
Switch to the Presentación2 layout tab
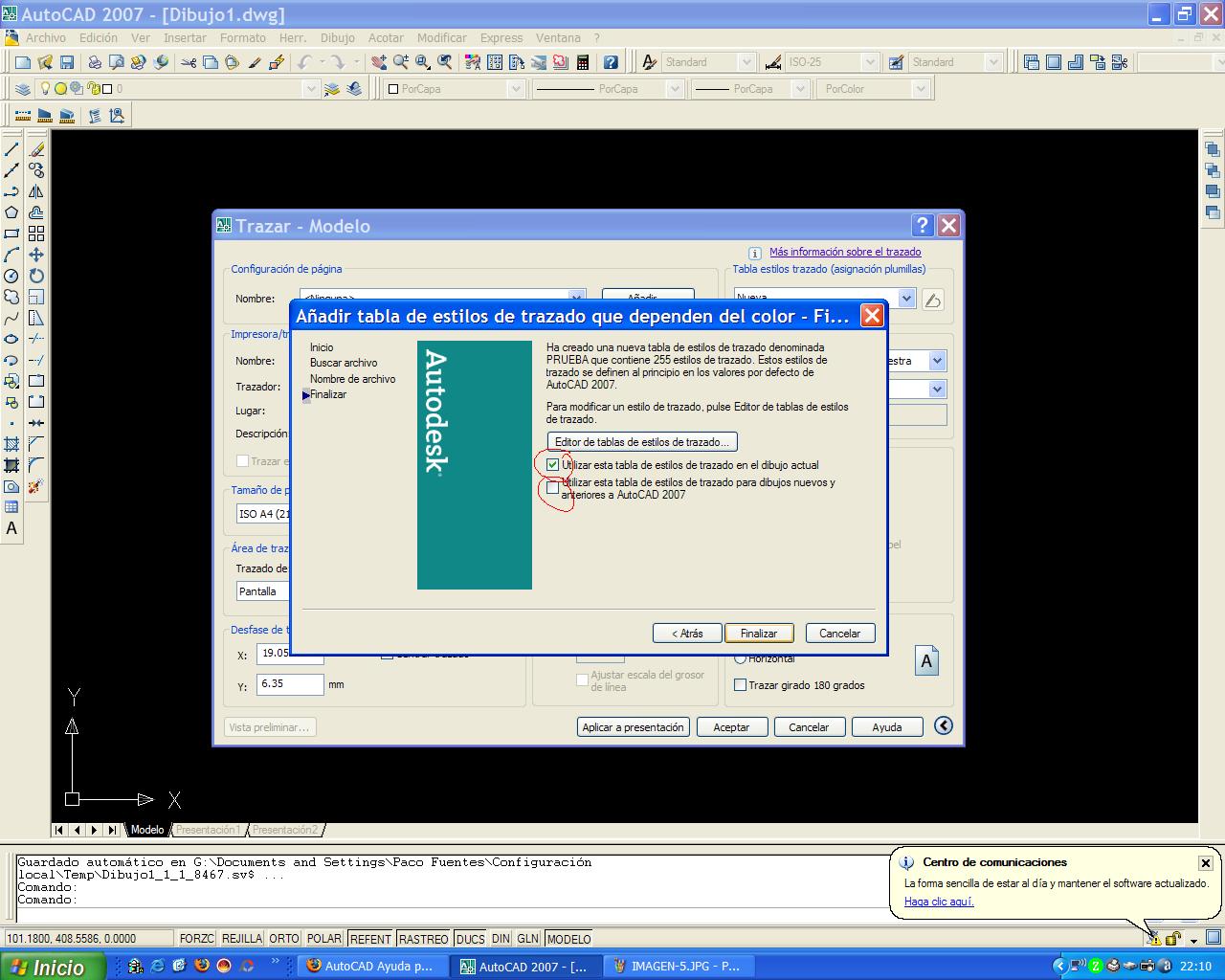tap(285, 830)
